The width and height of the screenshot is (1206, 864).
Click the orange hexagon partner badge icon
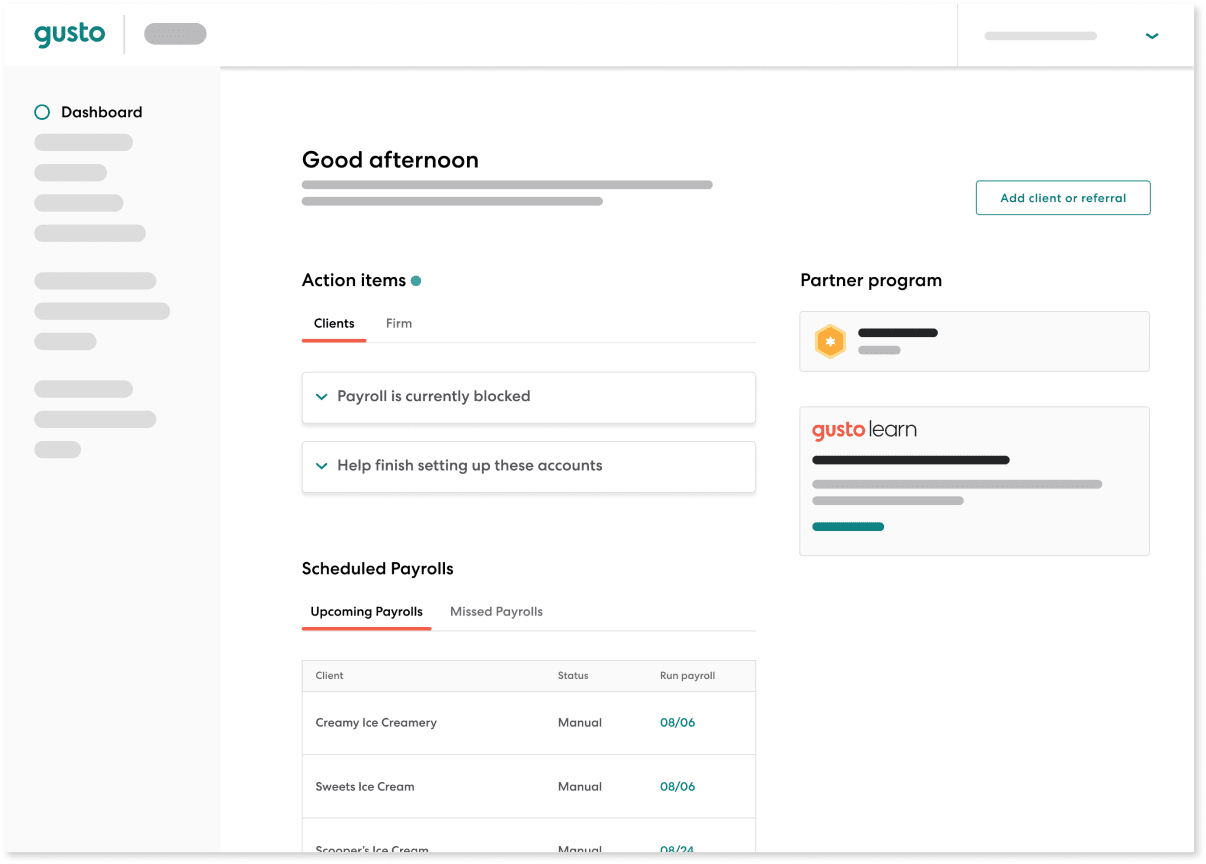pos(830,341)
